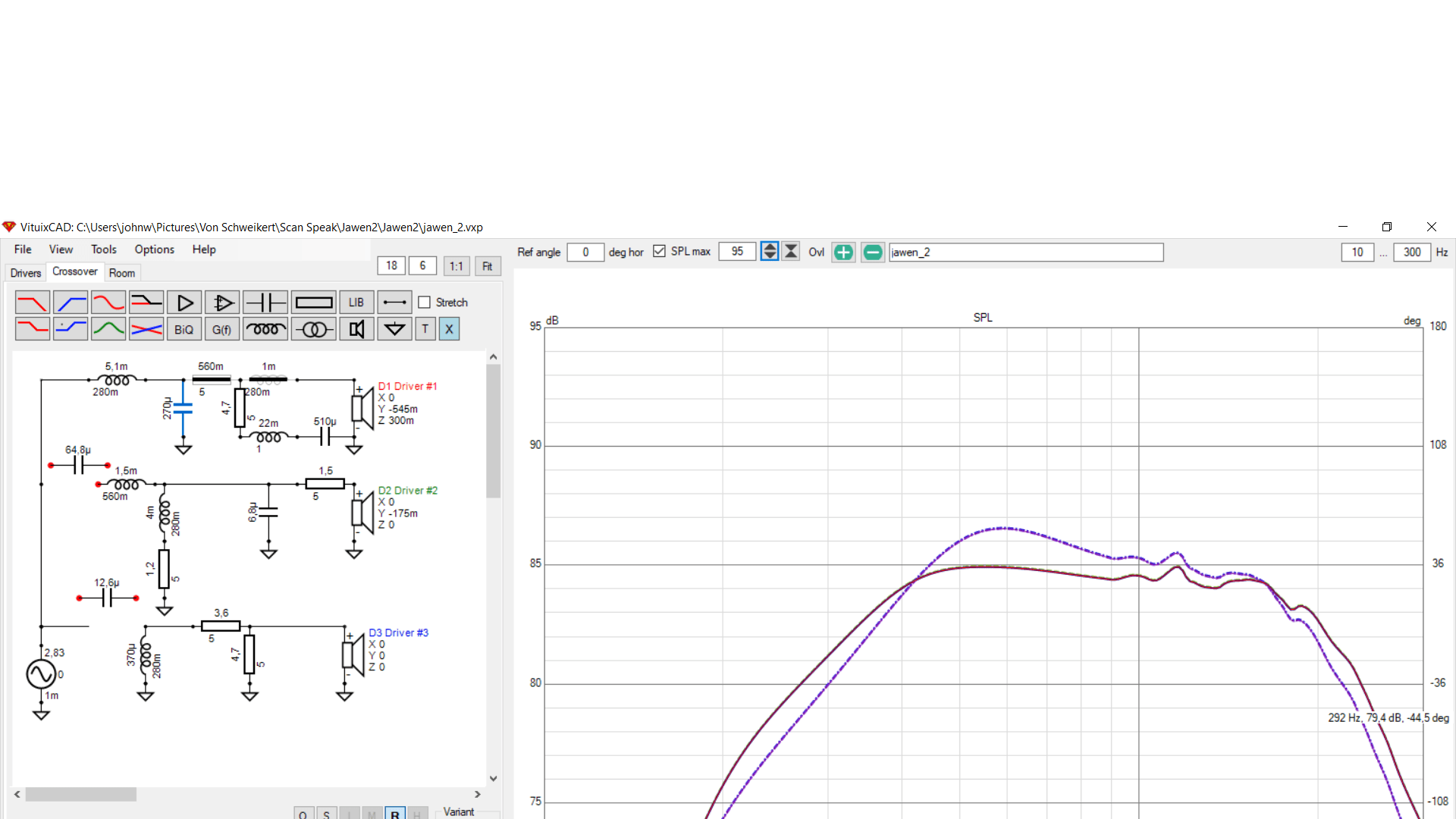Switch to the Crossover tab
Screen dimensions: 1456x819
(75, 271)
